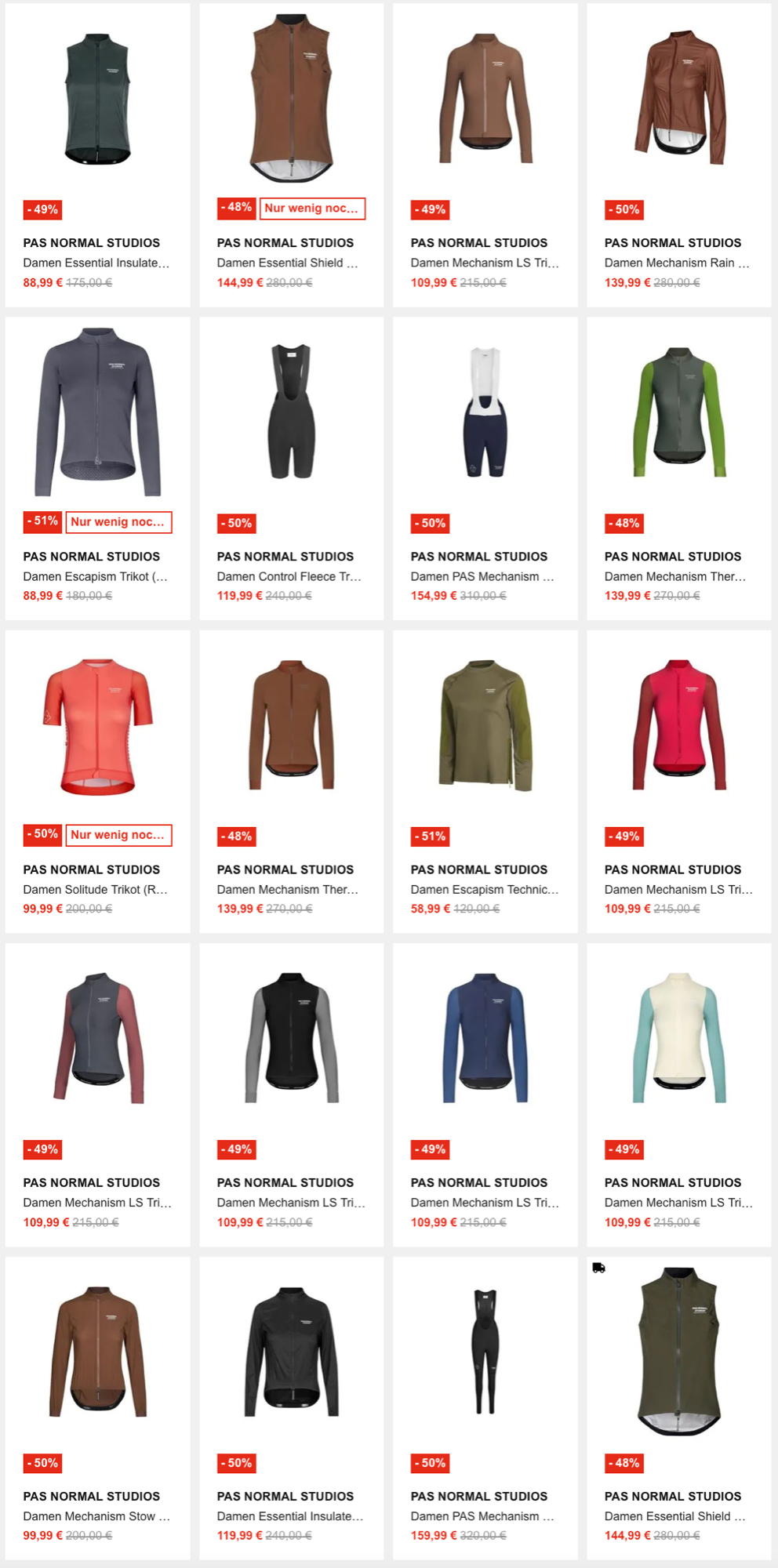Image resolution: width=778 pixels, height=1568 pixels.
Task: Open the black Control Fleece bib shorts image
Action: (x=291, y=411)
